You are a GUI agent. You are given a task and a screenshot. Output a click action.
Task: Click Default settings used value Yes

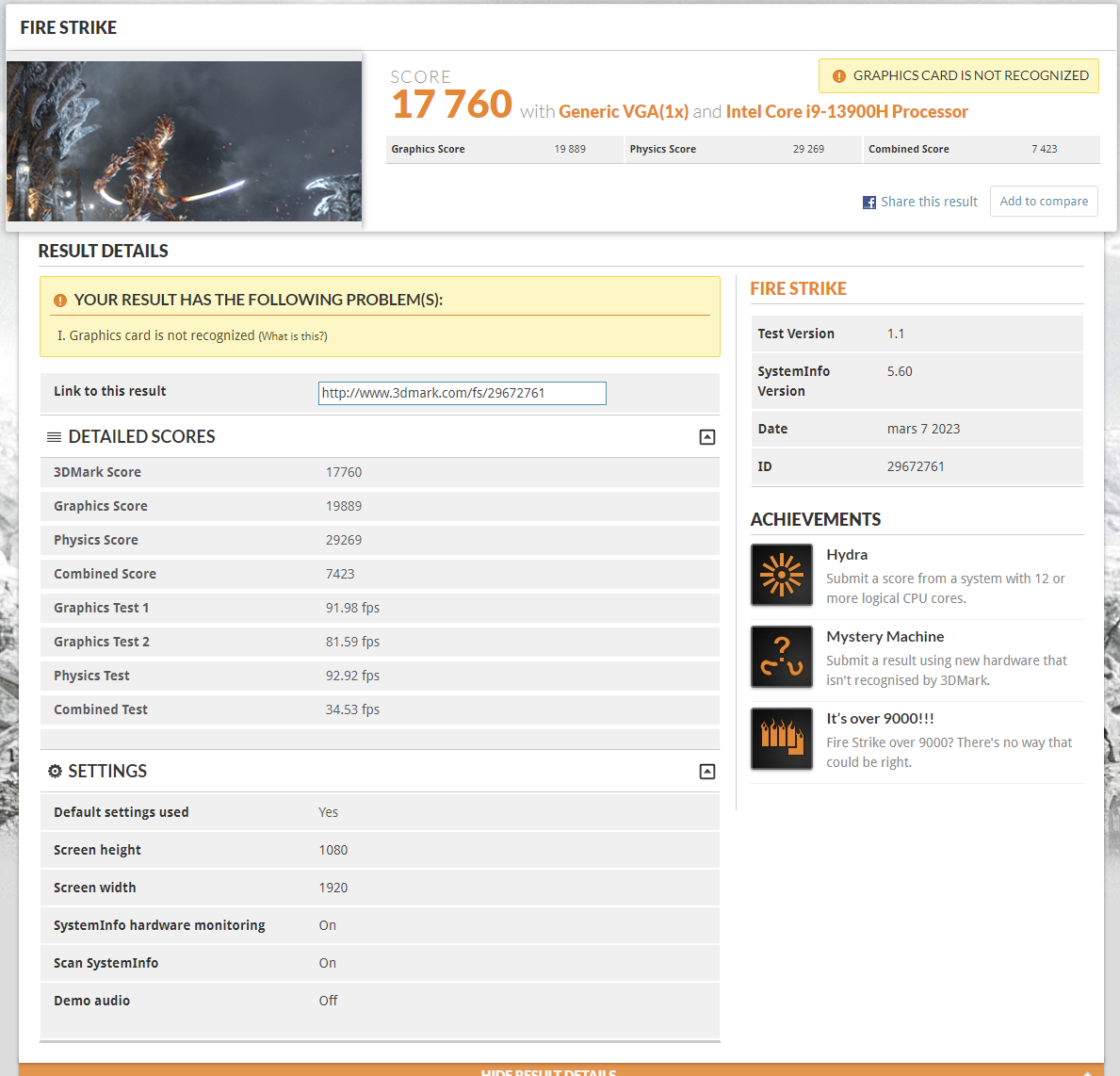(x=329, y=812)
